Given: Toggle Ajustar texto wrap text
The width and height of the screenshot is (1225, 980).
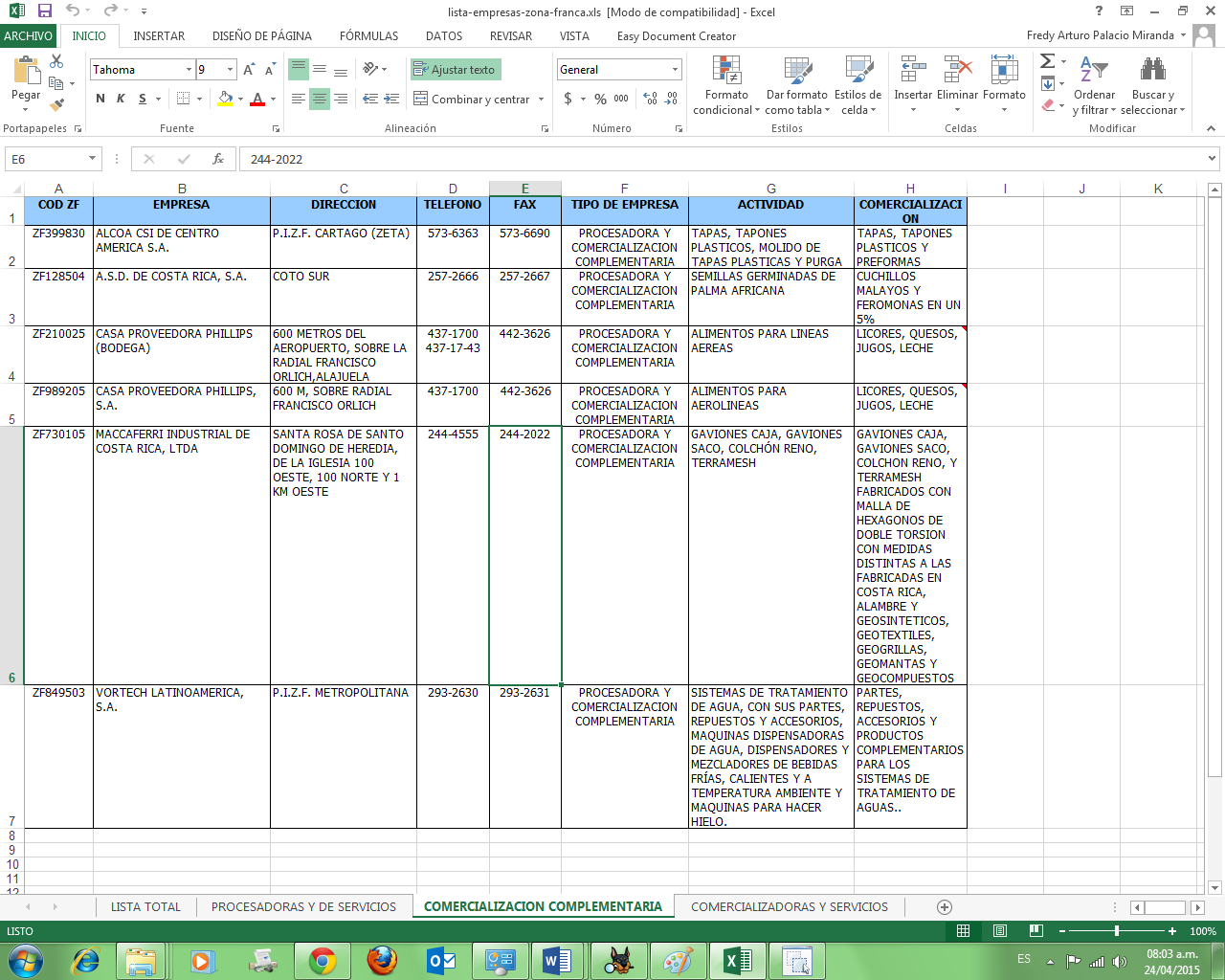Looking at the screenshot, I should pos(456,70).
